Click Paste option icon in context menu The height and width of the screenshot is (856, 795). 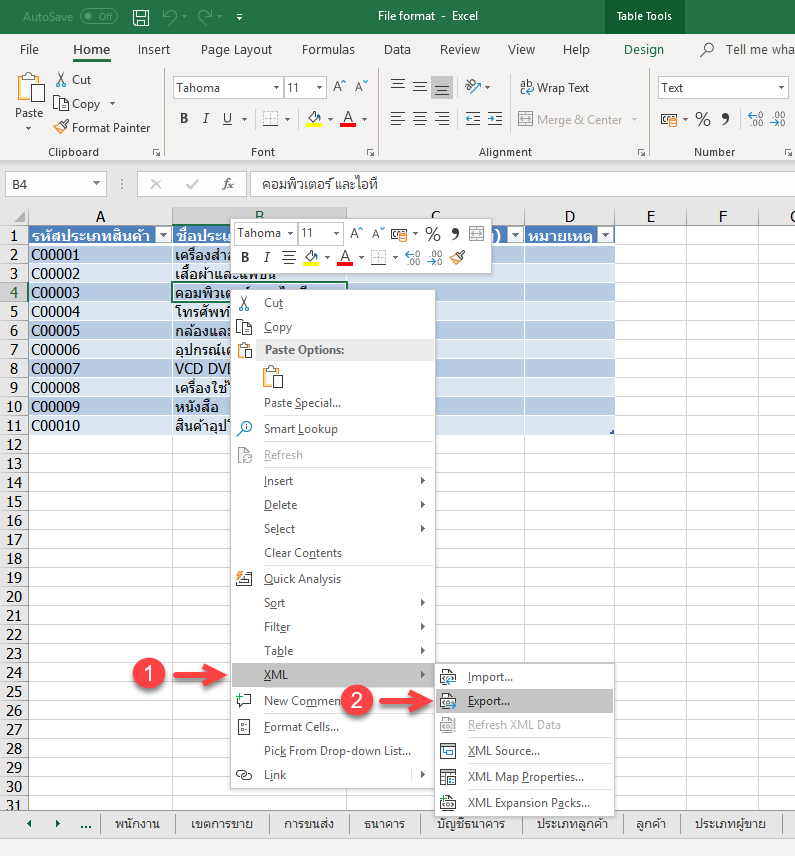pos(273,377)
